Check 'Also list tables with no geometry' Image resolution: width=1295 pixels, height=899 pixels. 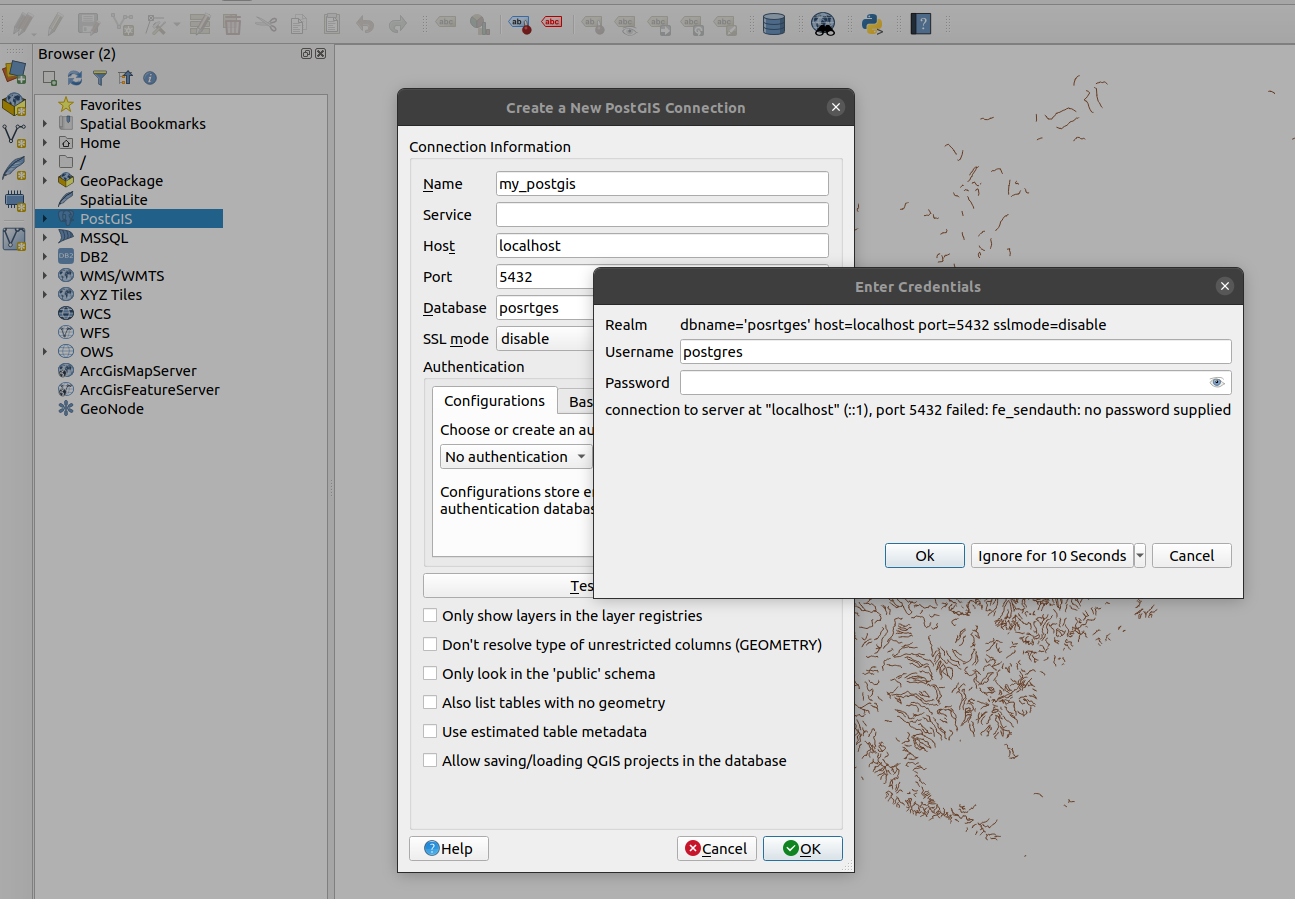(430, 703)
